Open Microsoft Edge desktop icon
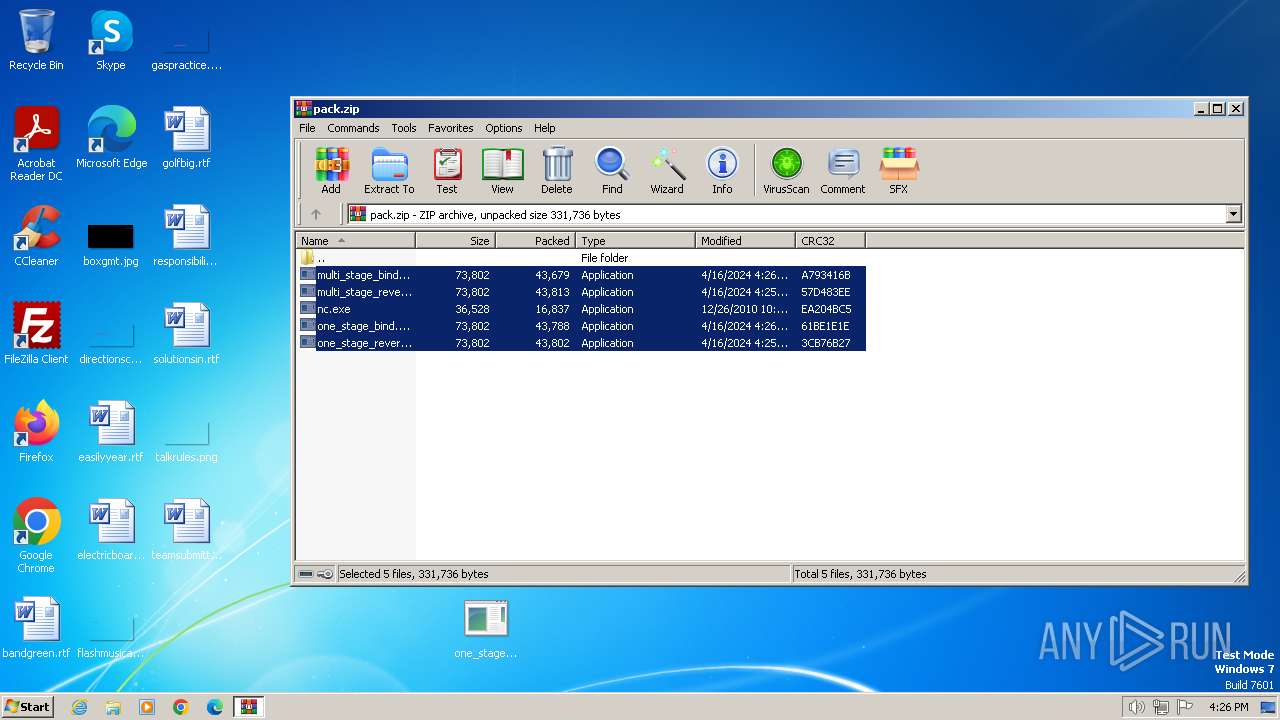 coord(111,138)
